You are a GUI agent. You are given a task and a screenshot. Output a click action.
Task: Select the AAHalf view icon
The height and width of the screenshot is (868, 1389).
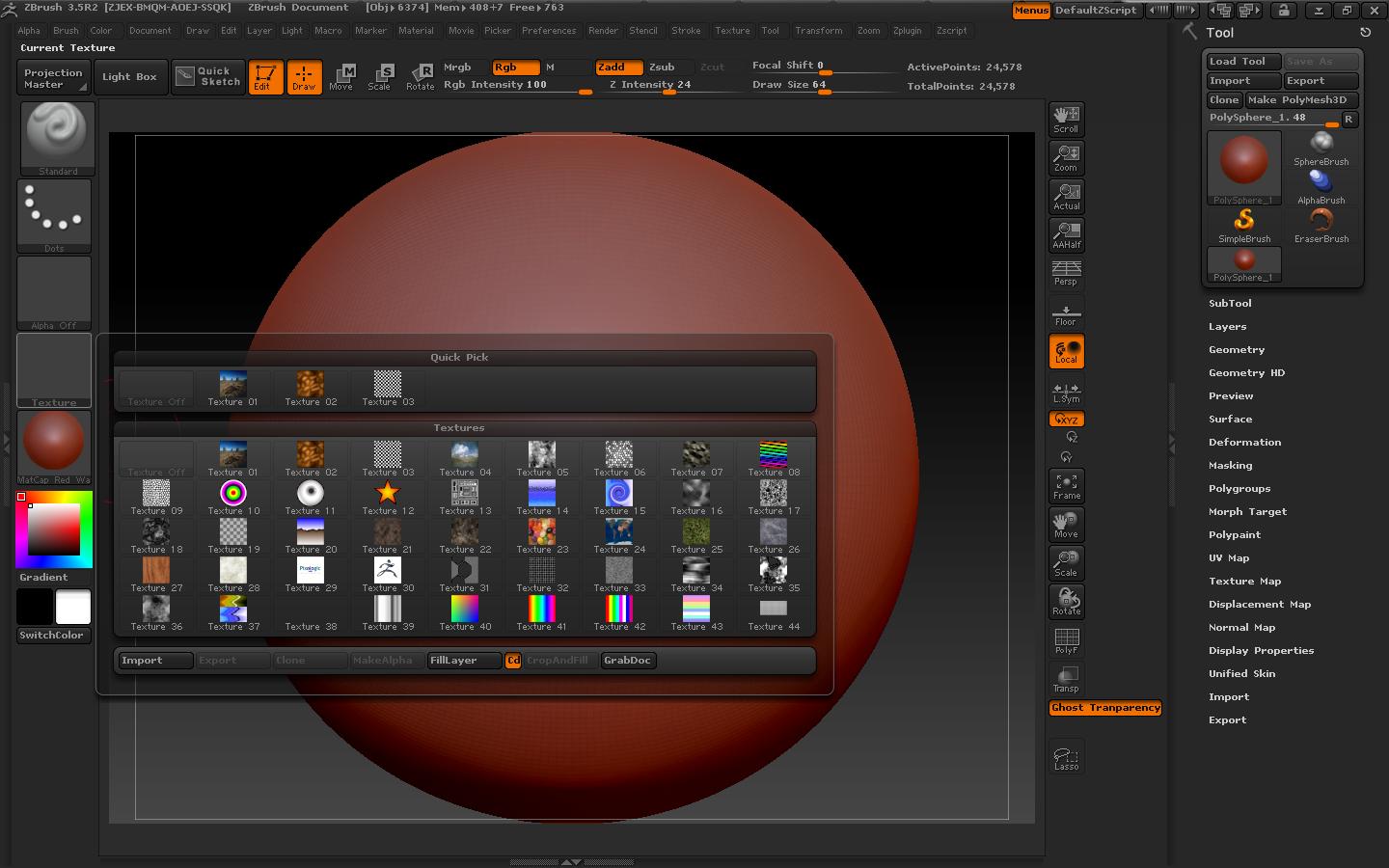1066,234
